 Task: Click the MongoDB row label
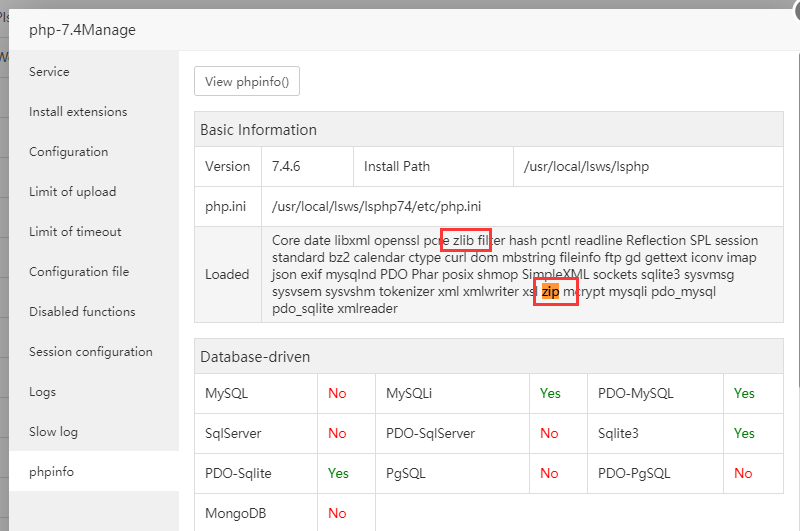pyautogui.click(x=234, y=513)
